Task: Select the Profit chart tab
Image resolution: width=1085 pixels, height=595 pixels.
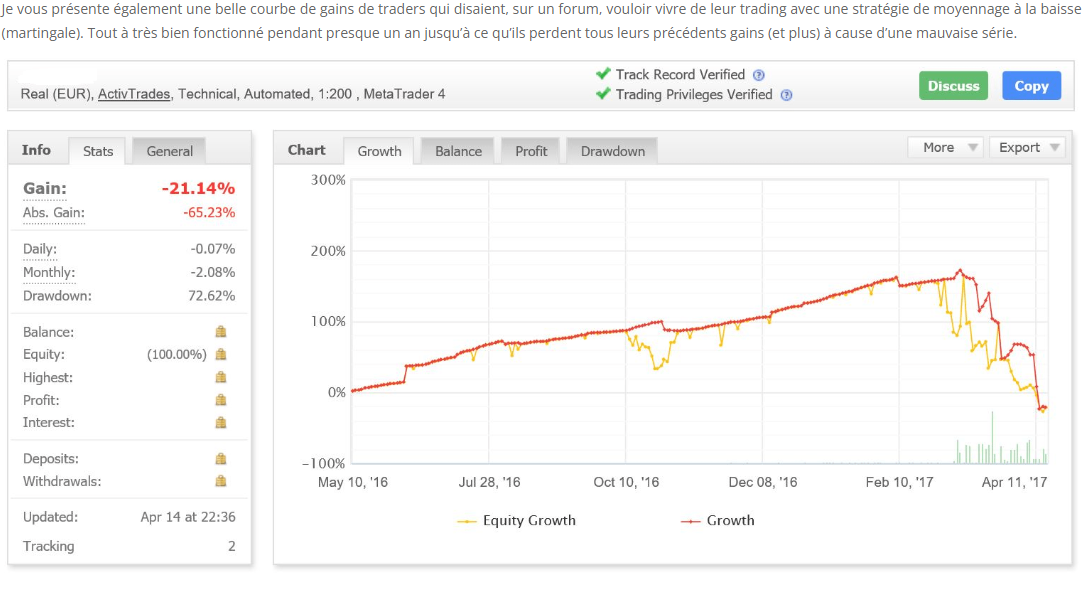Action: (531, 151)
